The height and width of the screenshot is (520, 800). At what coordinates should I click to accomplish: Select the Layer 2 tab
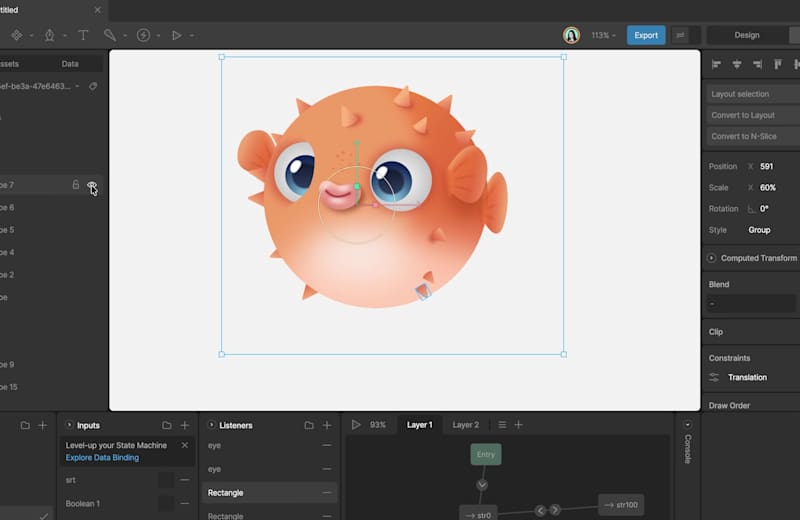(465, 425)
